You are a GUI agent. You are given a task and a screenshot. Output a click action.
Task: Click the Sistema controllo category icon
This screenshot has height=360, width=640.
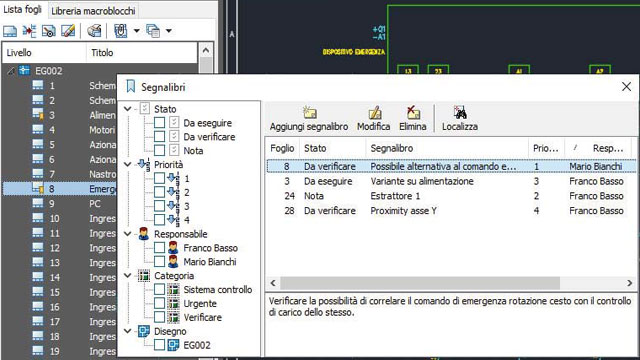point(173,289)
